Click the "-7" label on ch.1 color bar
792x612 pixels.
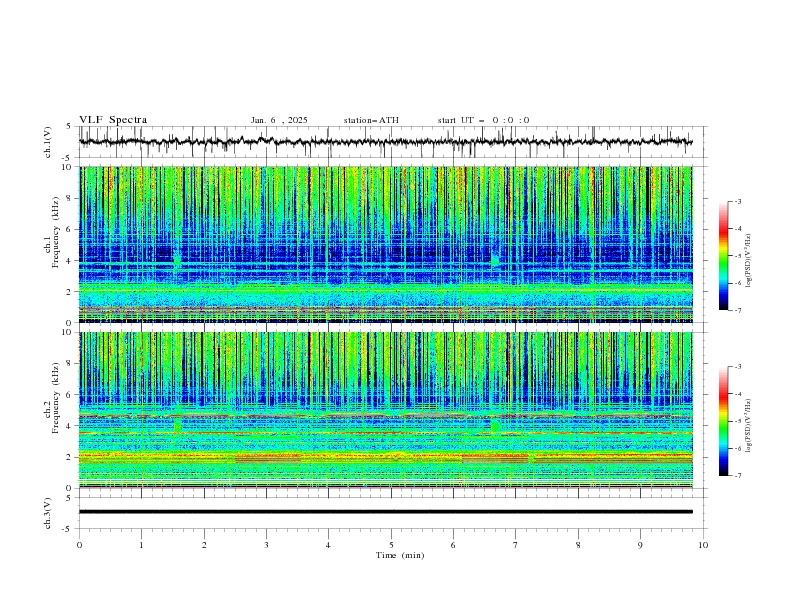click(x=738, y=310)
